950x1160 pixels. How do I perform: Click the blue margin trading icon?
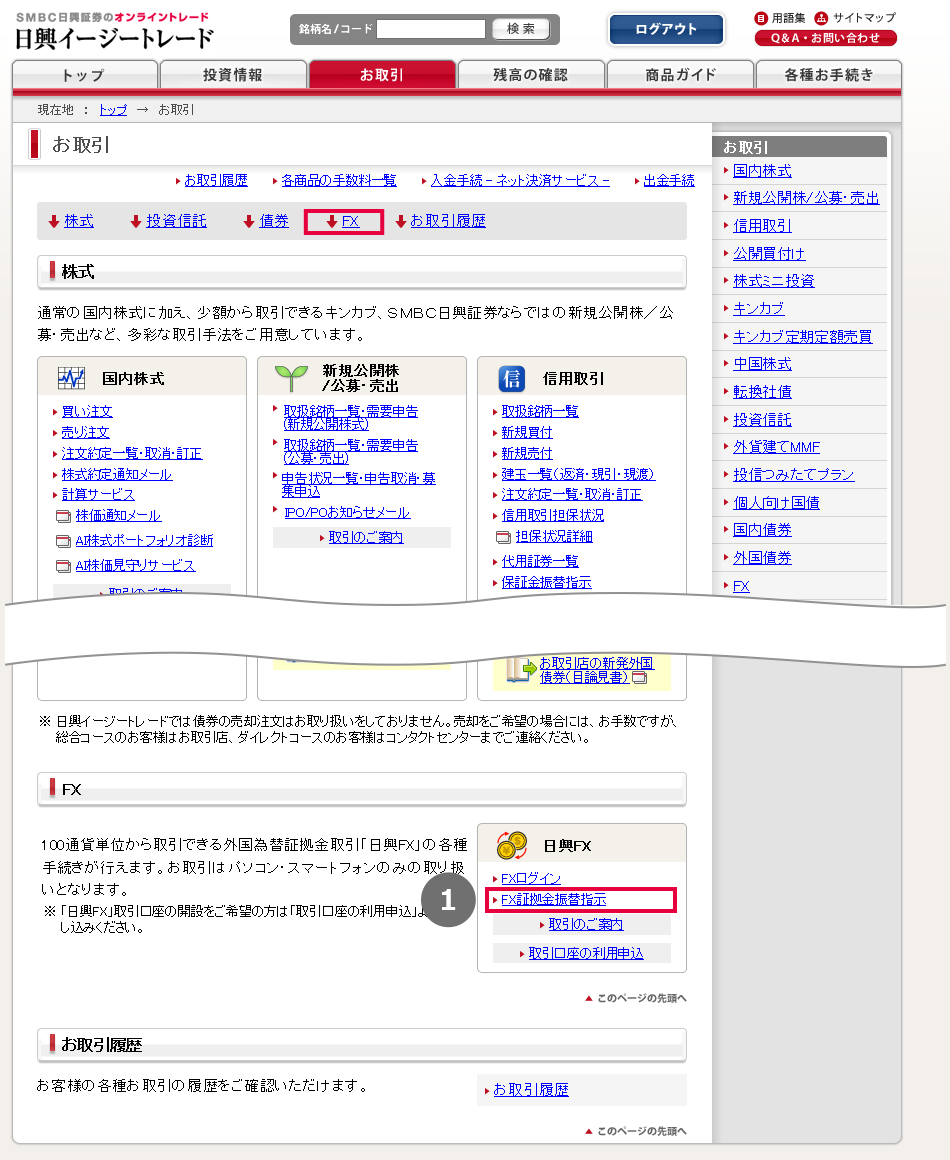pos(511,378)
